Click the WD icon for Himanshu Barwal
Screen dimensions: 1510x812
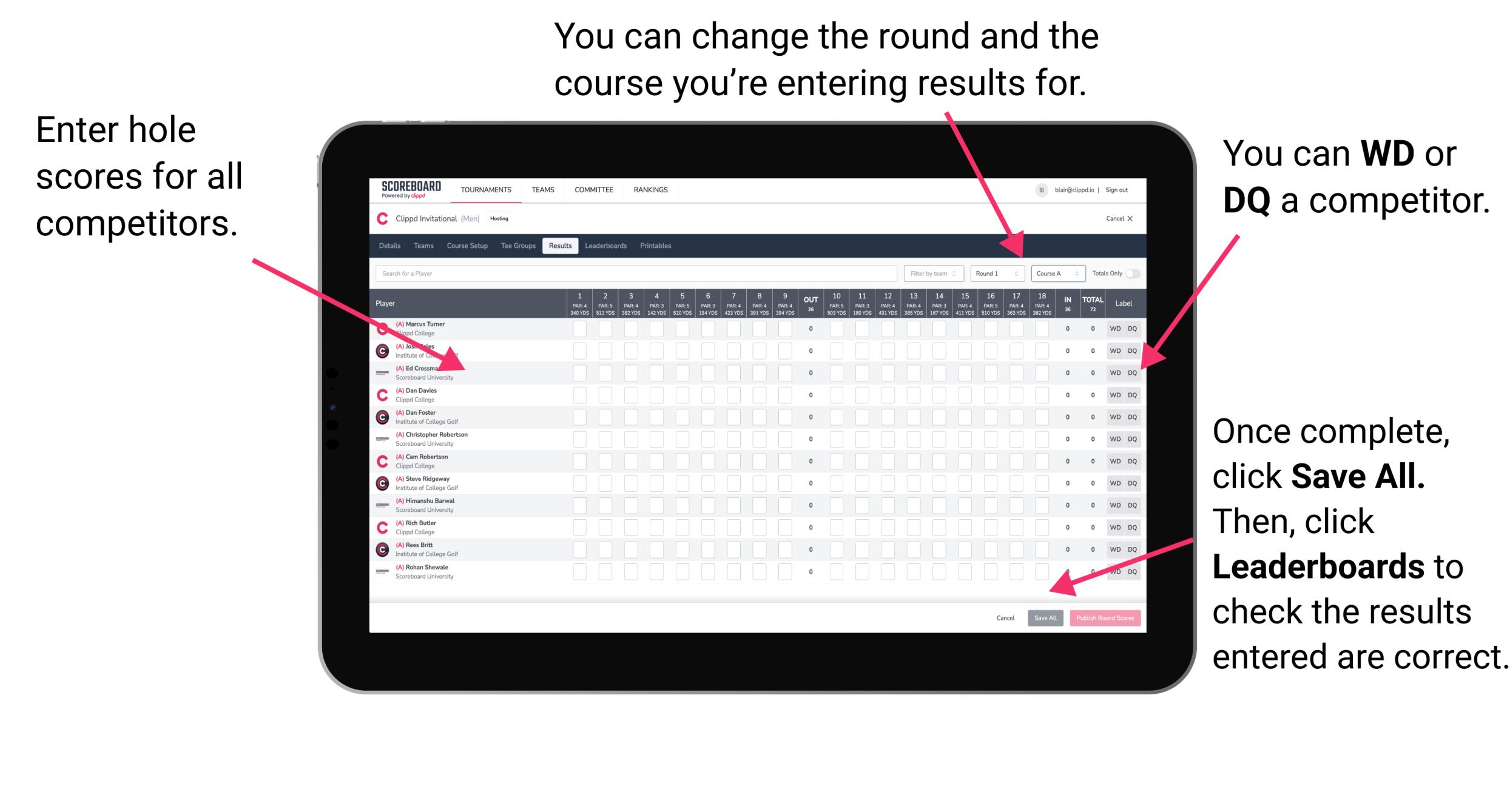[x=1114, y=504]
